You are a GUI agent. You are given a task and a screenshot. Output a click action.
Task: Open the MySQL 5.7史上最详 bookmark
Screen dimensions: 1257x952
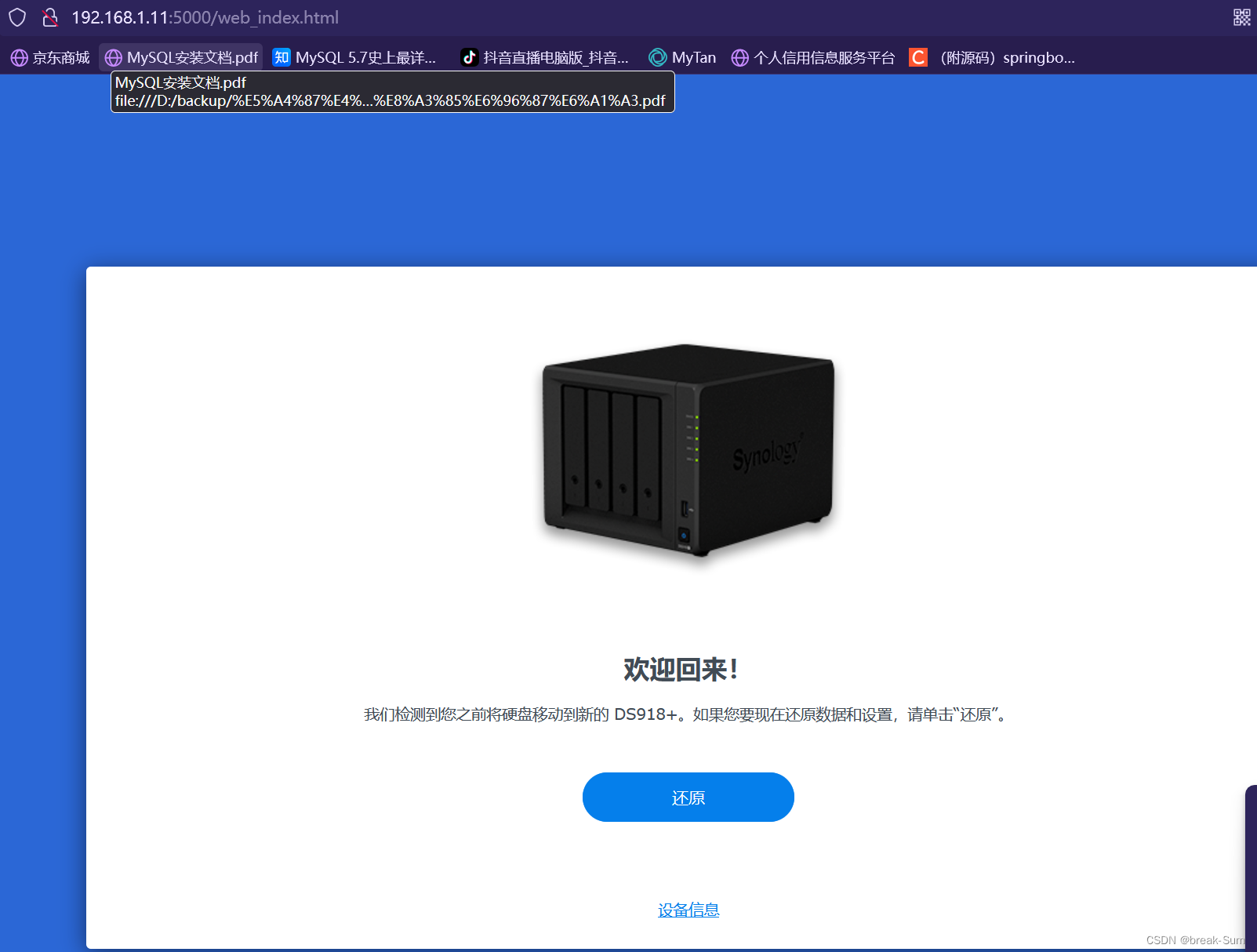354,57
